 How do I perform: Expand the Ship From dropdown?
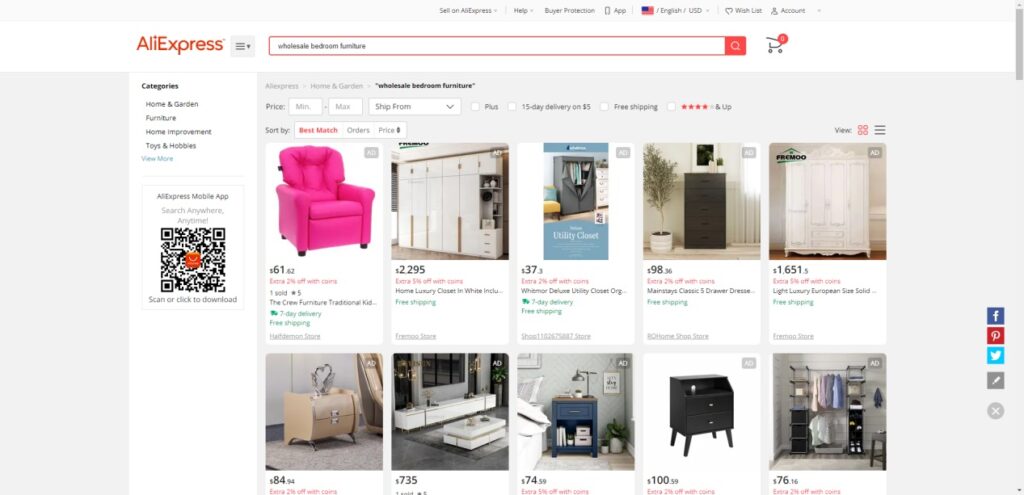pos(415,106)
